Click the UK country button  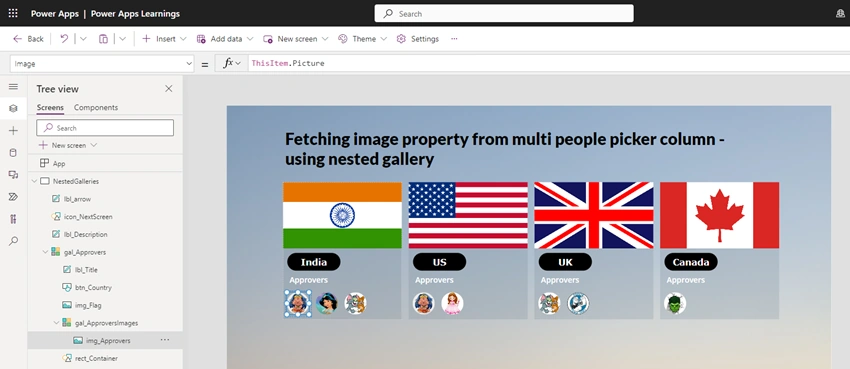565,262
